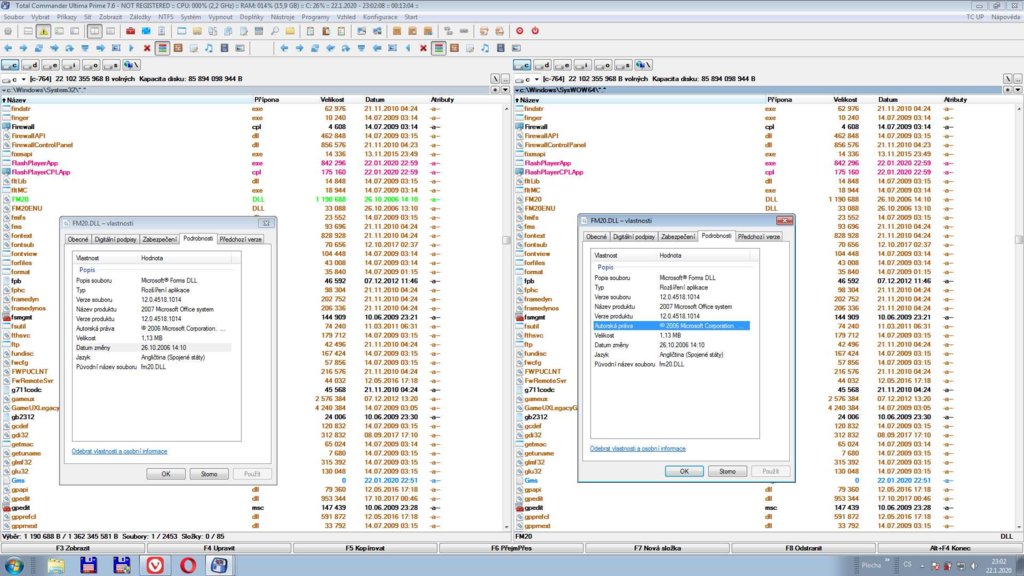Click Odebrat vlastnosti link in left dialog

(x=119, y=452)
